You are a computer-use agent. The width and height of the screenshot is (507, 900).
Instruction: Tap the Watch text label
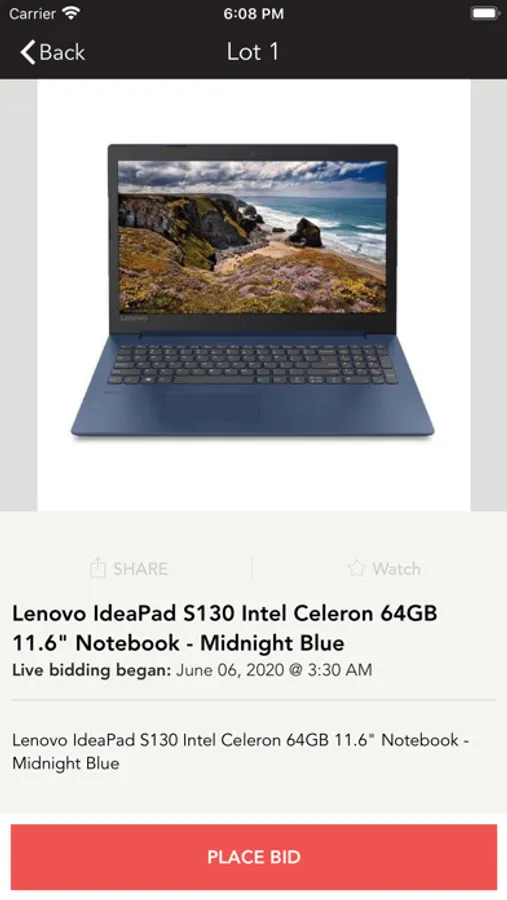click(396, 569)
